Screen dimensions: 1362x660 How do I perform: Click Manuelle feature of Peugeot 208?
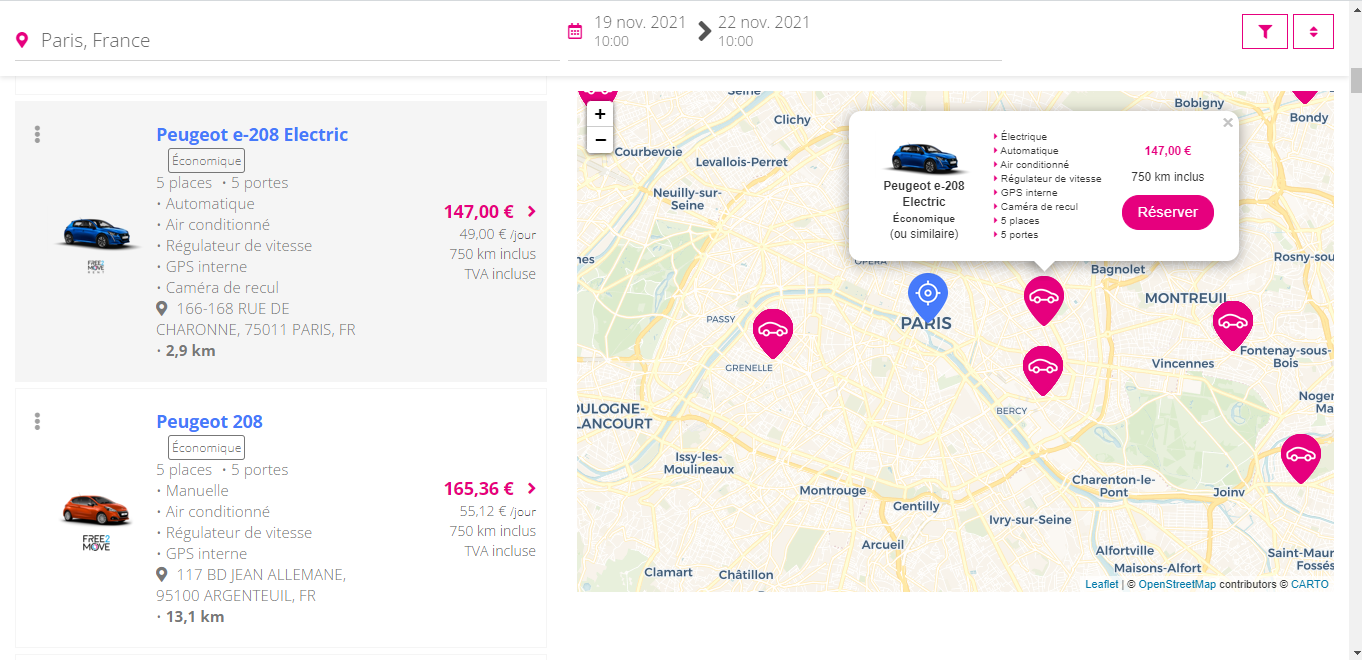pyautogui.click(x=197, y=490)
